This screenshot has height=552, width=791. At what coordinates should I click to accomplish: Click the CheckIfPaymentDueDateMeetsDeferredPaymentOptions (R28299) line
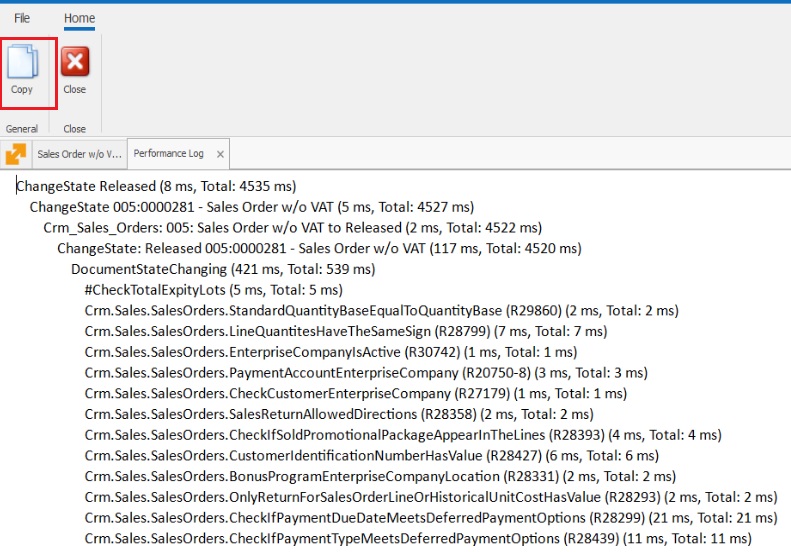click(431, 517)
